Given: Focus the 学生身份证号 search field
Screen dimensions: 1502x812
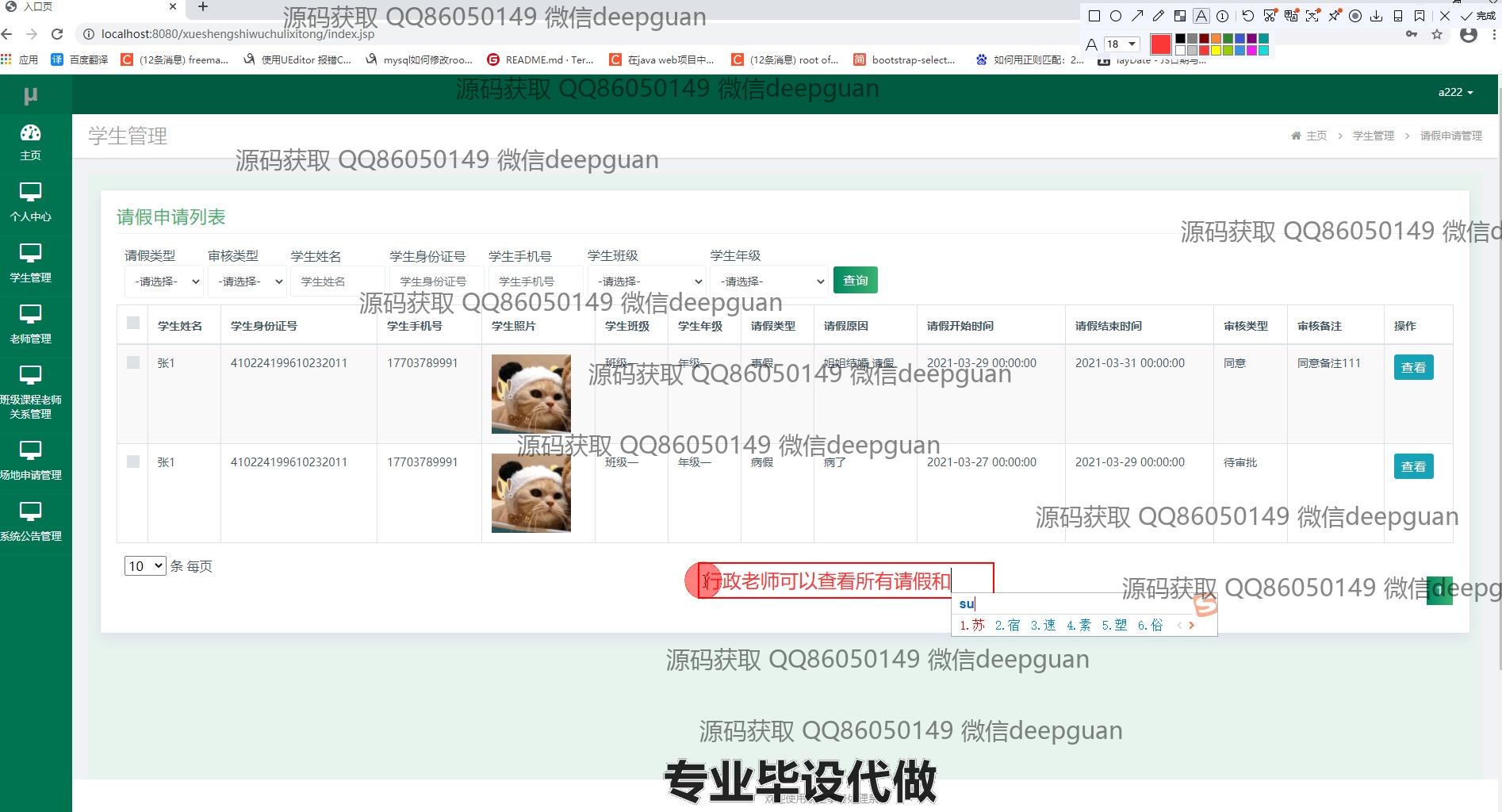Looking at the screenshot, I should pyautogui.click(x=436, y=282).
